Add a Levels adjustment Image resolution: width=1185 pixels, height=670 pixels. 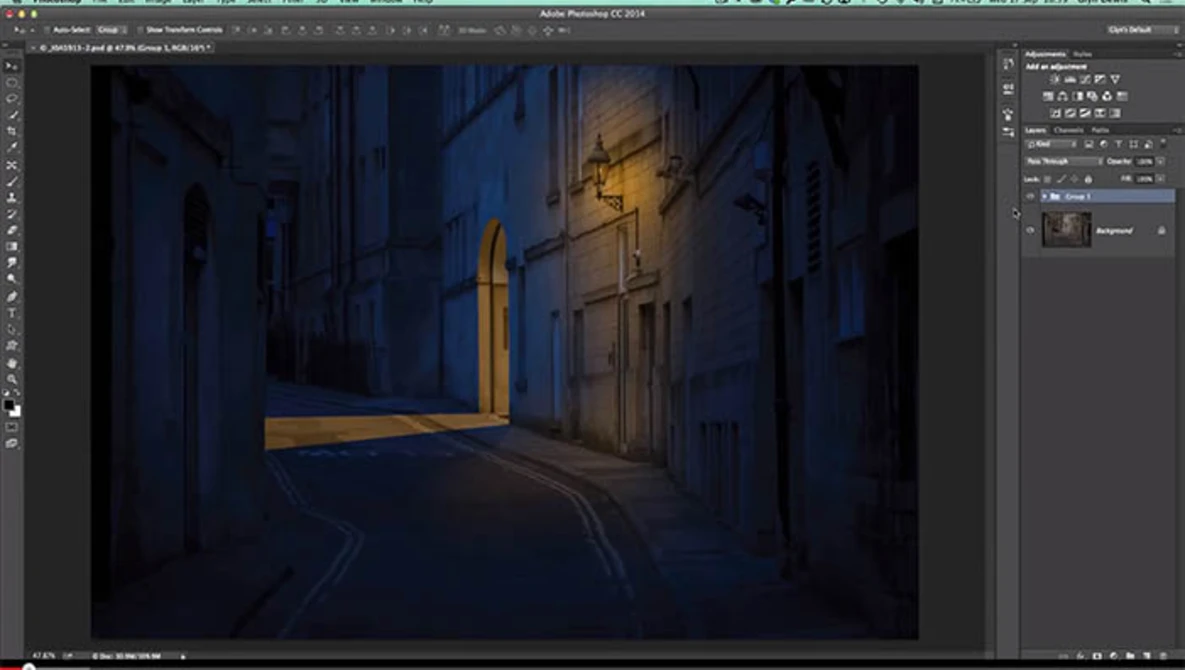click(1070, 79)
